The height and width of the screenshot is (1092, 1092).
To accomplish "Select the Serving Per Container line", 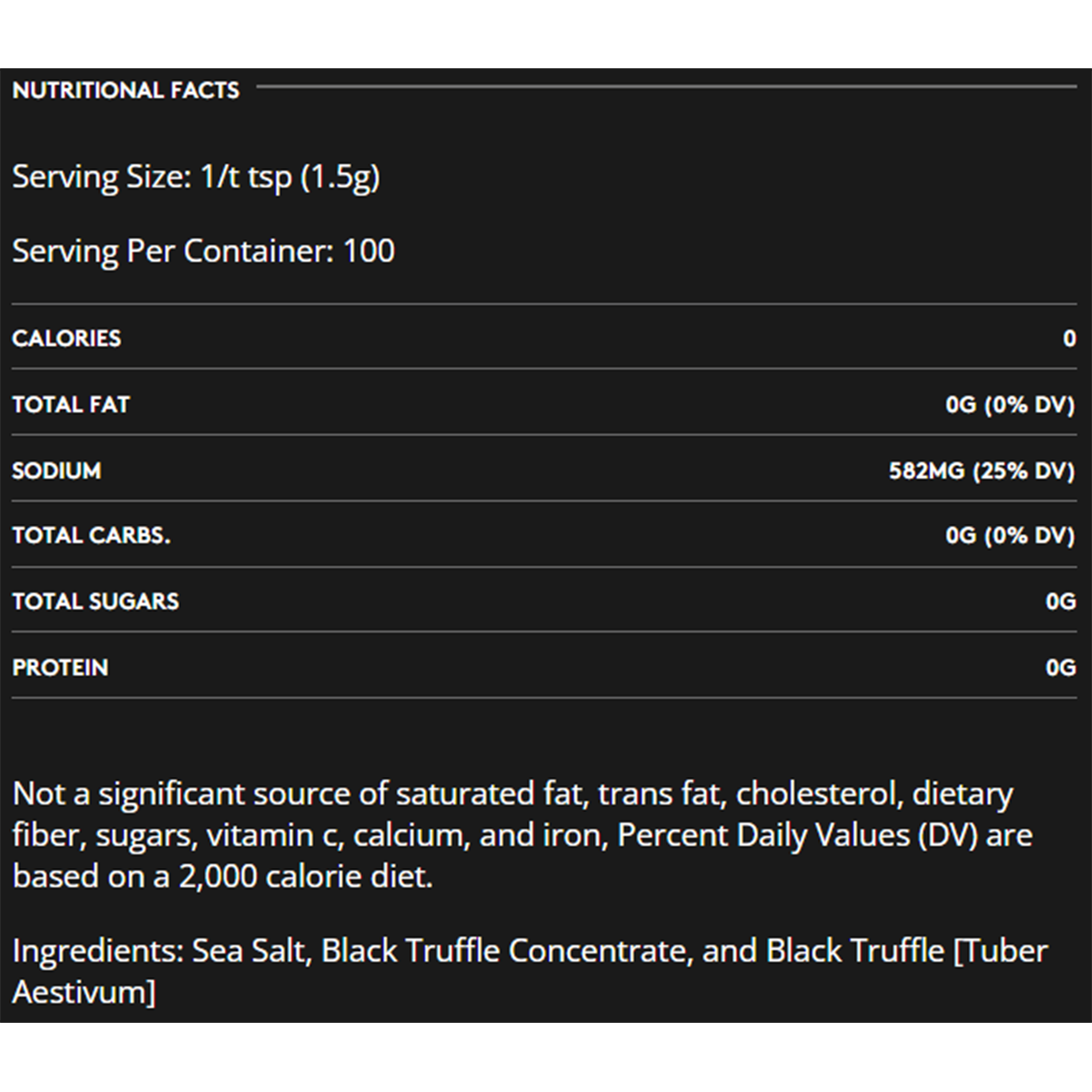I will [x=203, y=251].
